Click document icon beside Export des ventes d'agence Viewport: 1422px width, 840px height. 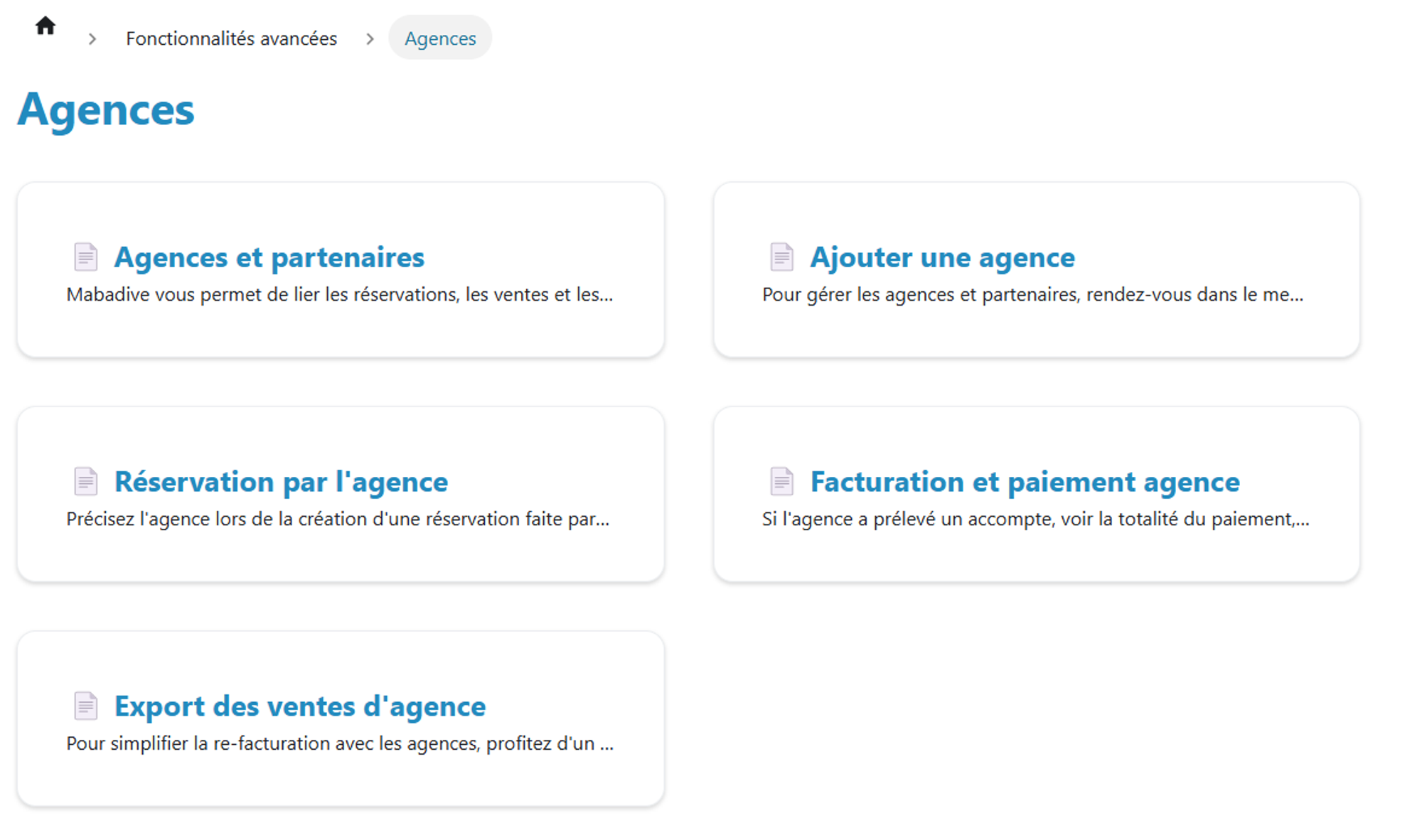(85, 706)
